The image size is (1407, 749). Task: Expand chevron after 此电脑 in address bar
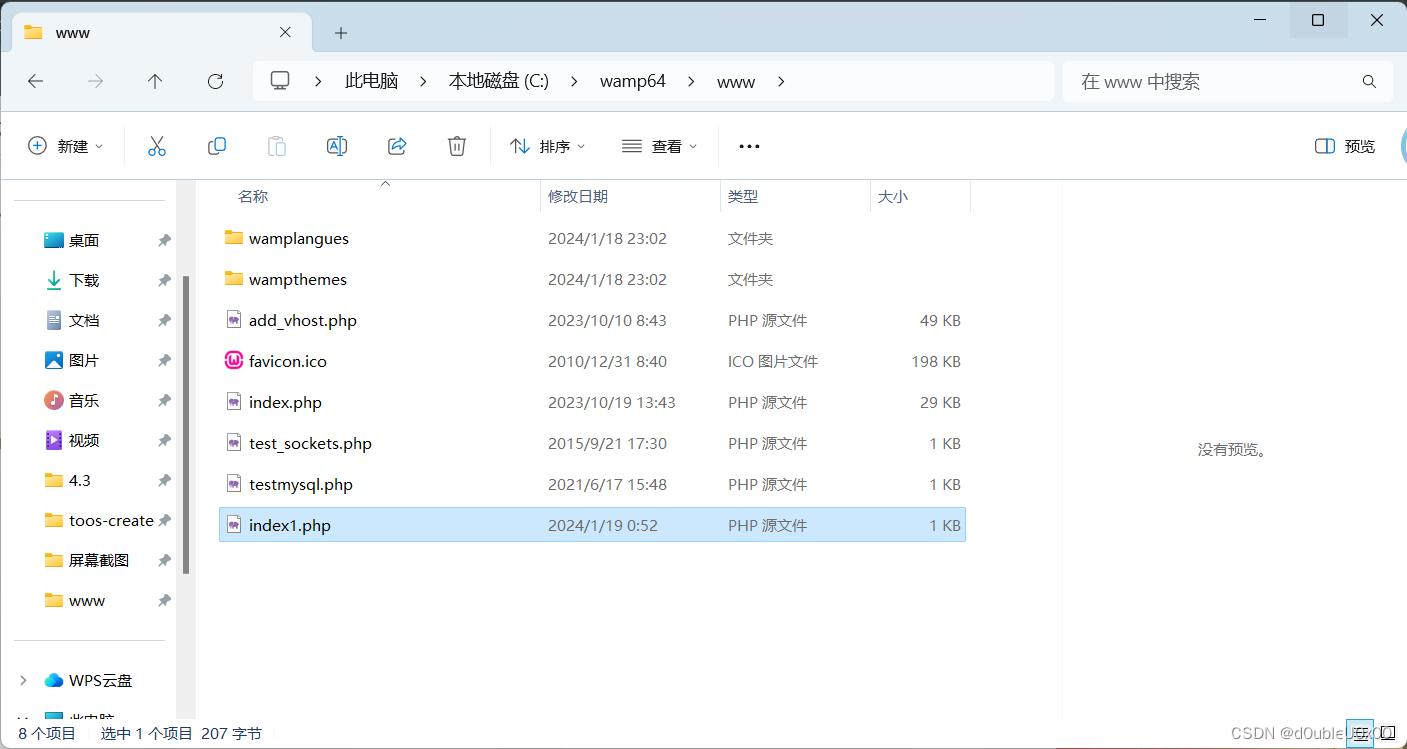[x=424, y=82]
